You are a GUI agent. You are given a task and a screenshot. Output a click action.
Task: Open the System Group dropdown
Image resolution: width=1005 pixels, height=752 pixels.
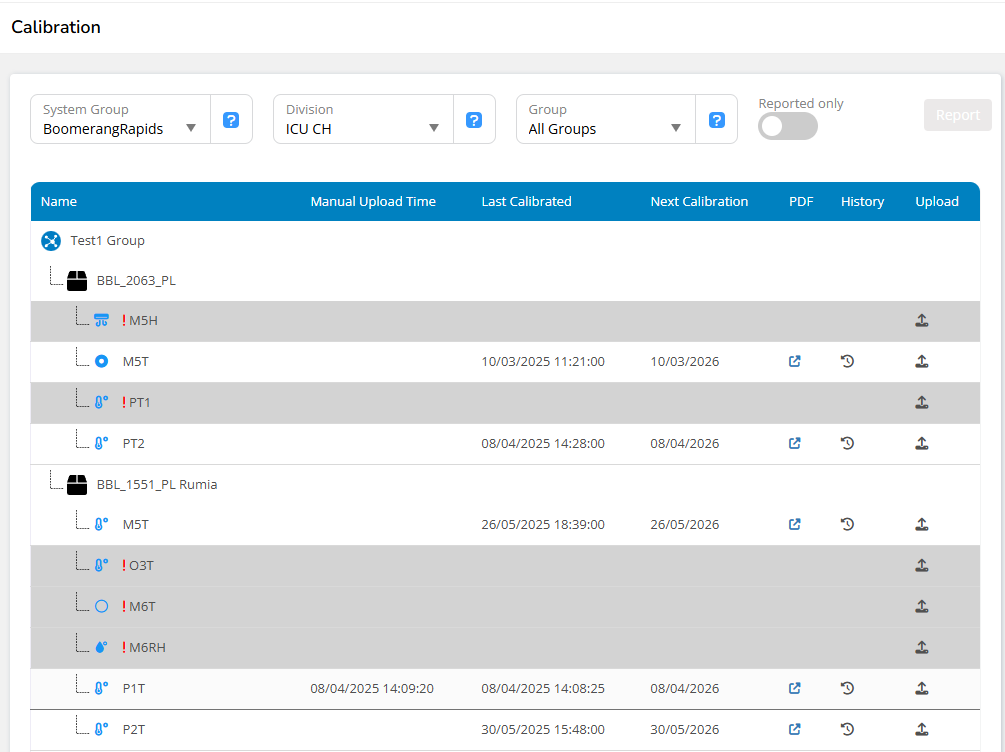tap(120, 120)
